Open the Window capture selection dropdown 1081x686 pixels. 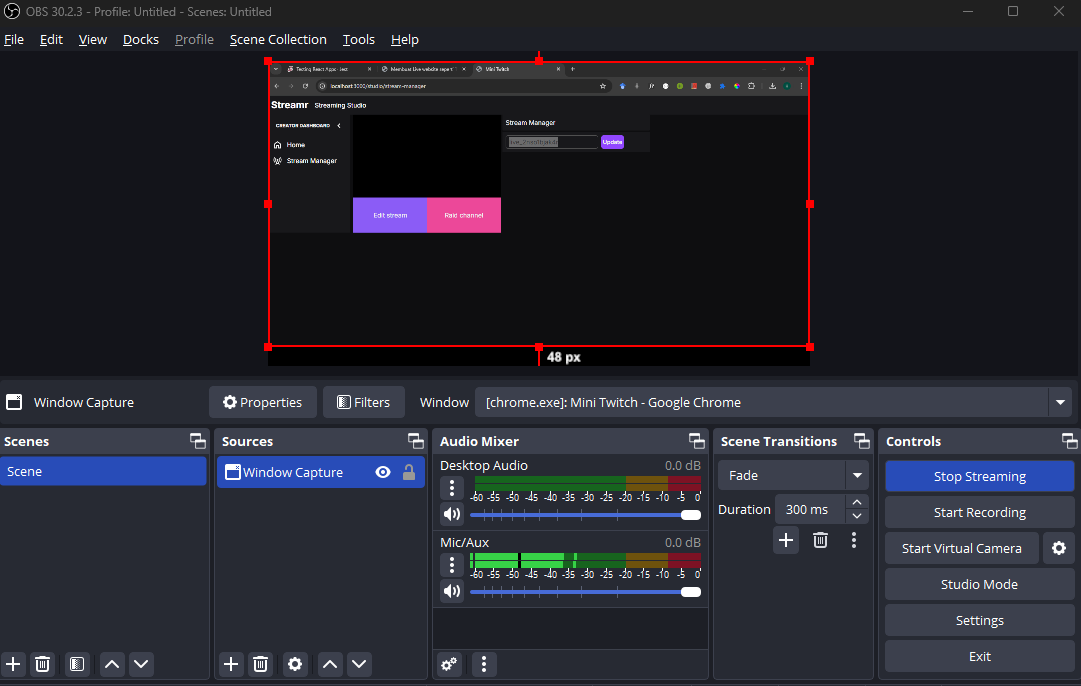[x=1060, y=402]
